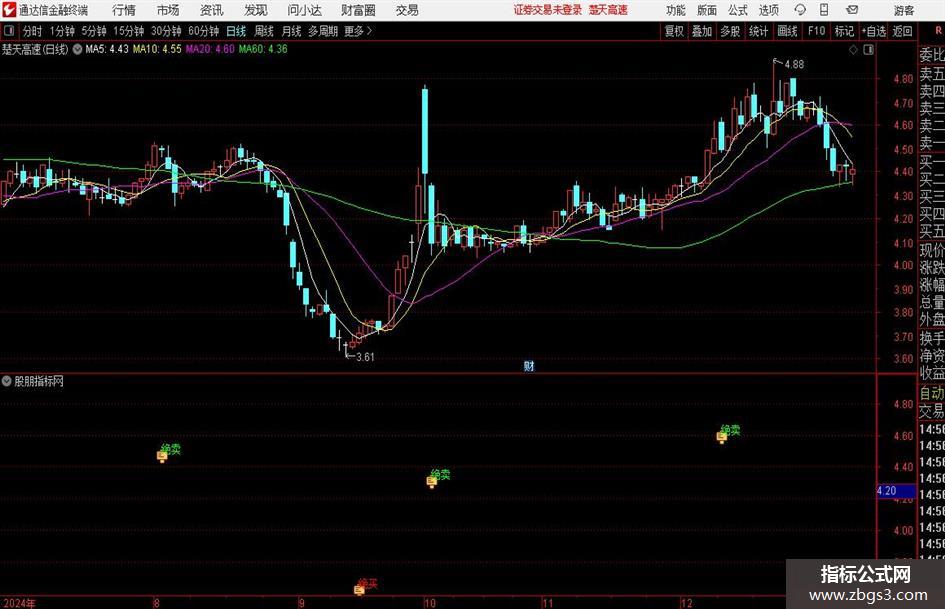The height and width of the screenshot is (609, 945).
Task: Open F10 company info
Action: pos(816,31)
